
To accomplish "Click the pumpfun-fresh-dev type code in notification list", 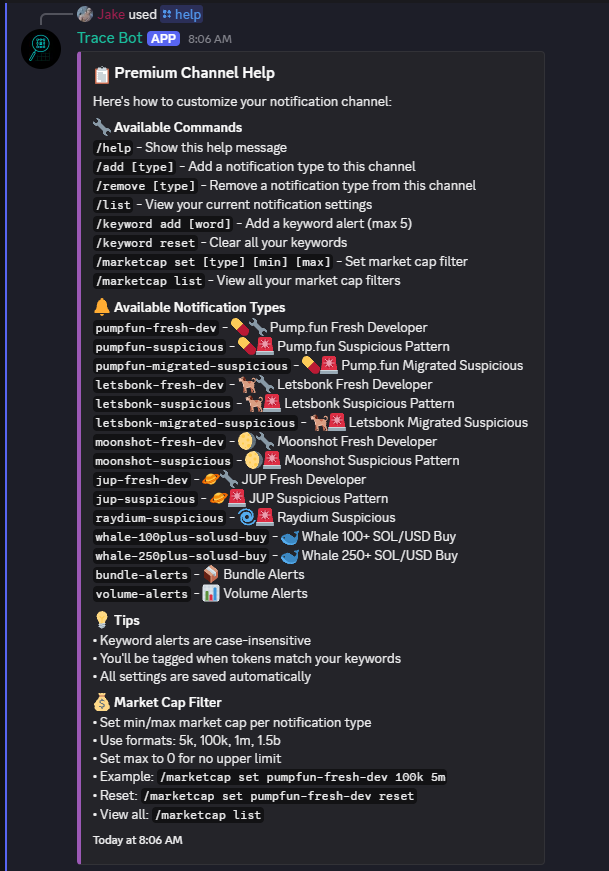I will (x=156, y=328).
